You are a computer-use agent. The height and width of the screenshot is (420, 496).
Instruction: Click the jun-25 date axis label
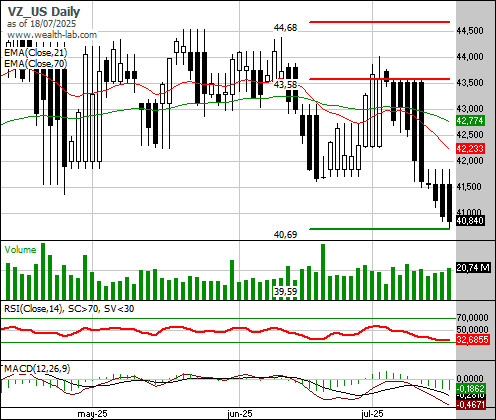[x=240, y=414]
